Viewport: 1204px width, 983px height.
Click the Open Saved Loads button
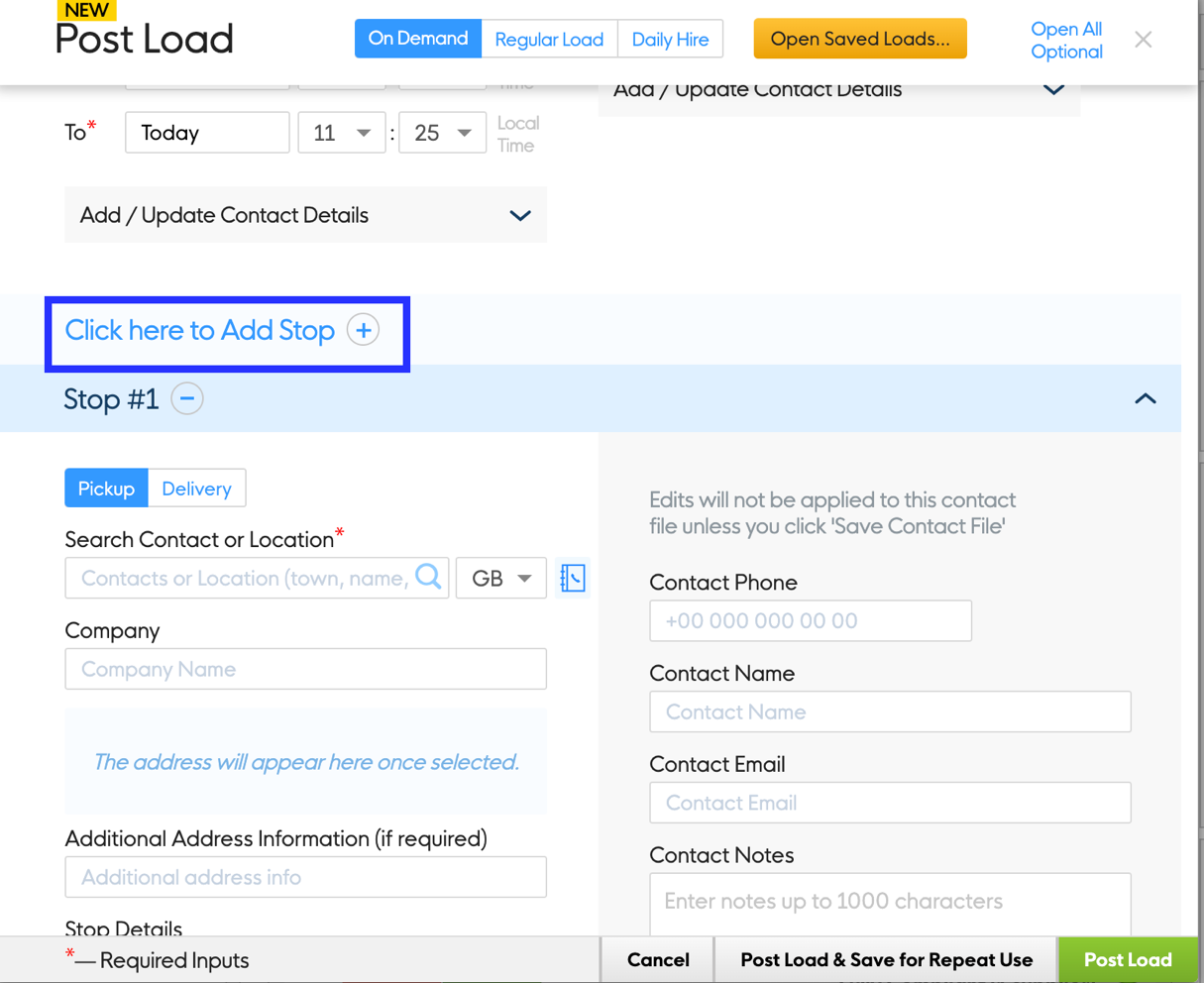coord(859,39)
